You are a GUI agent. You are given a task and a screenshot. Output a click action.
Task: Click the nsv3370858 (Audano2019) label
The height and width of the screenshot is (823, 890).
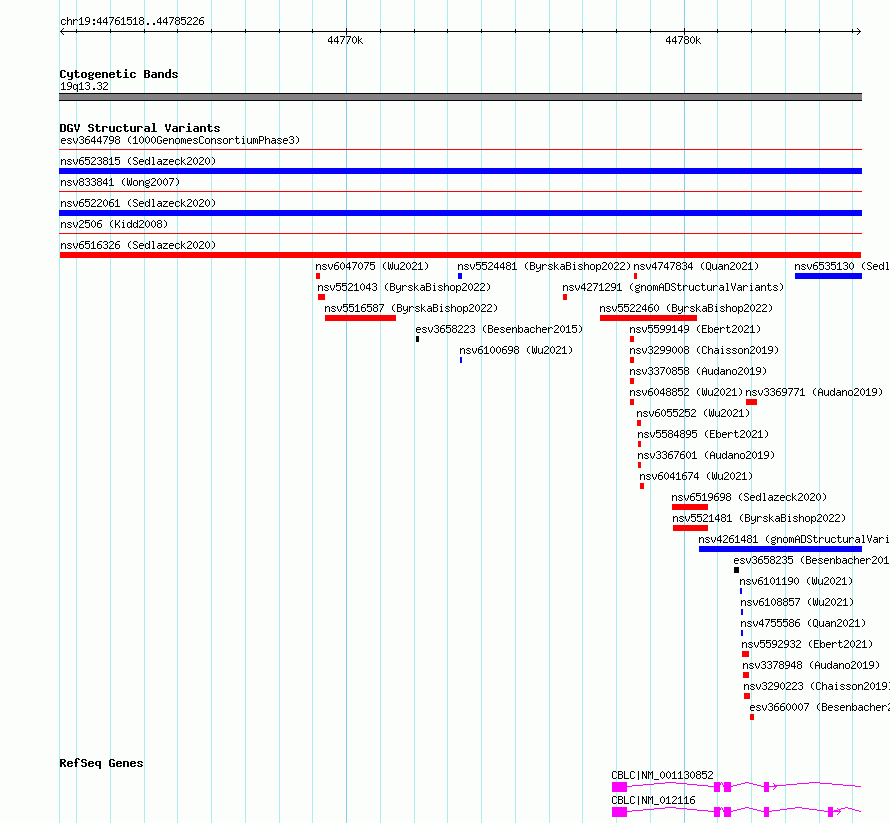[698, 371]
